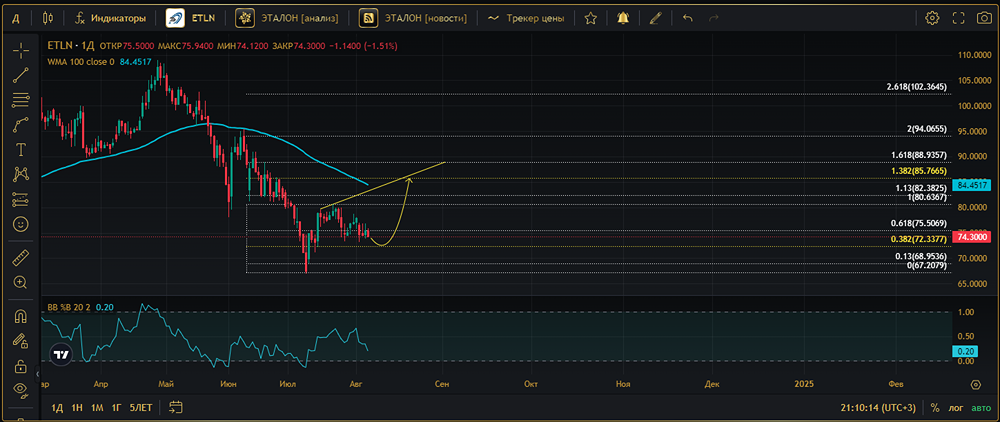1000x422 pixels.
Task: Choose the Text annotation tool
Action: pyautogui.click(x=20, y=149)
